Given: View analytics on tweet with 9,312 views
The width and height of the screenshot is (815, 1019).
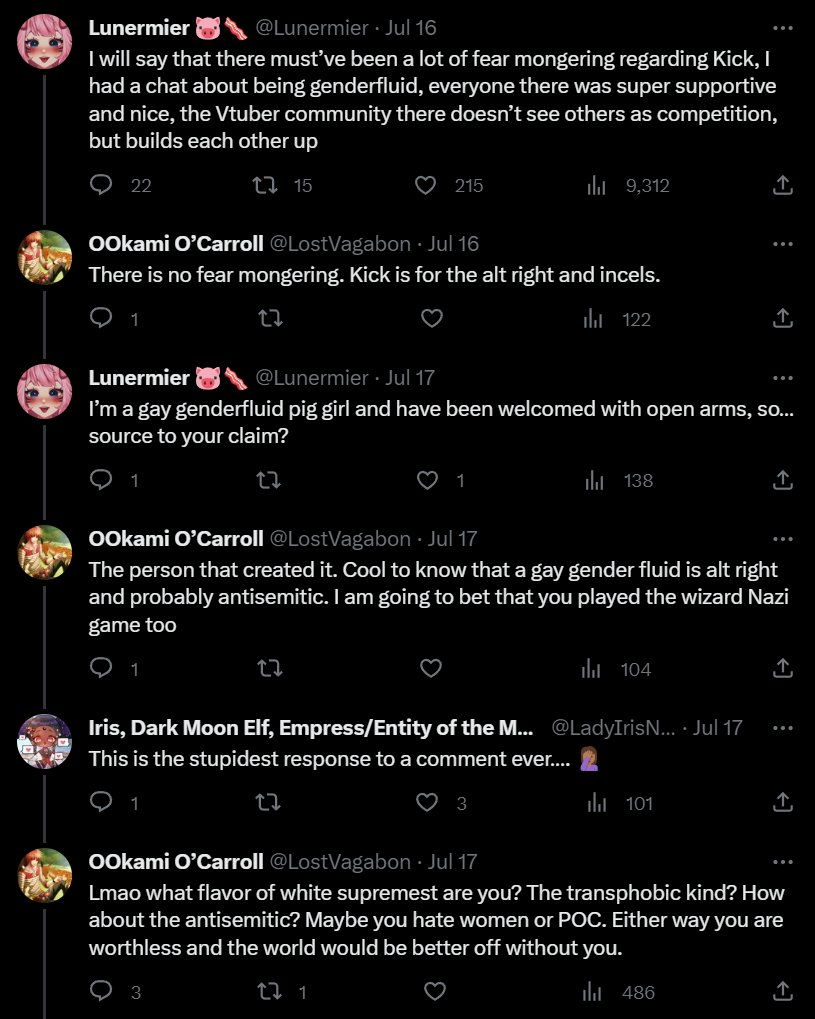Looking at the screenshot, I should [597, 185].
